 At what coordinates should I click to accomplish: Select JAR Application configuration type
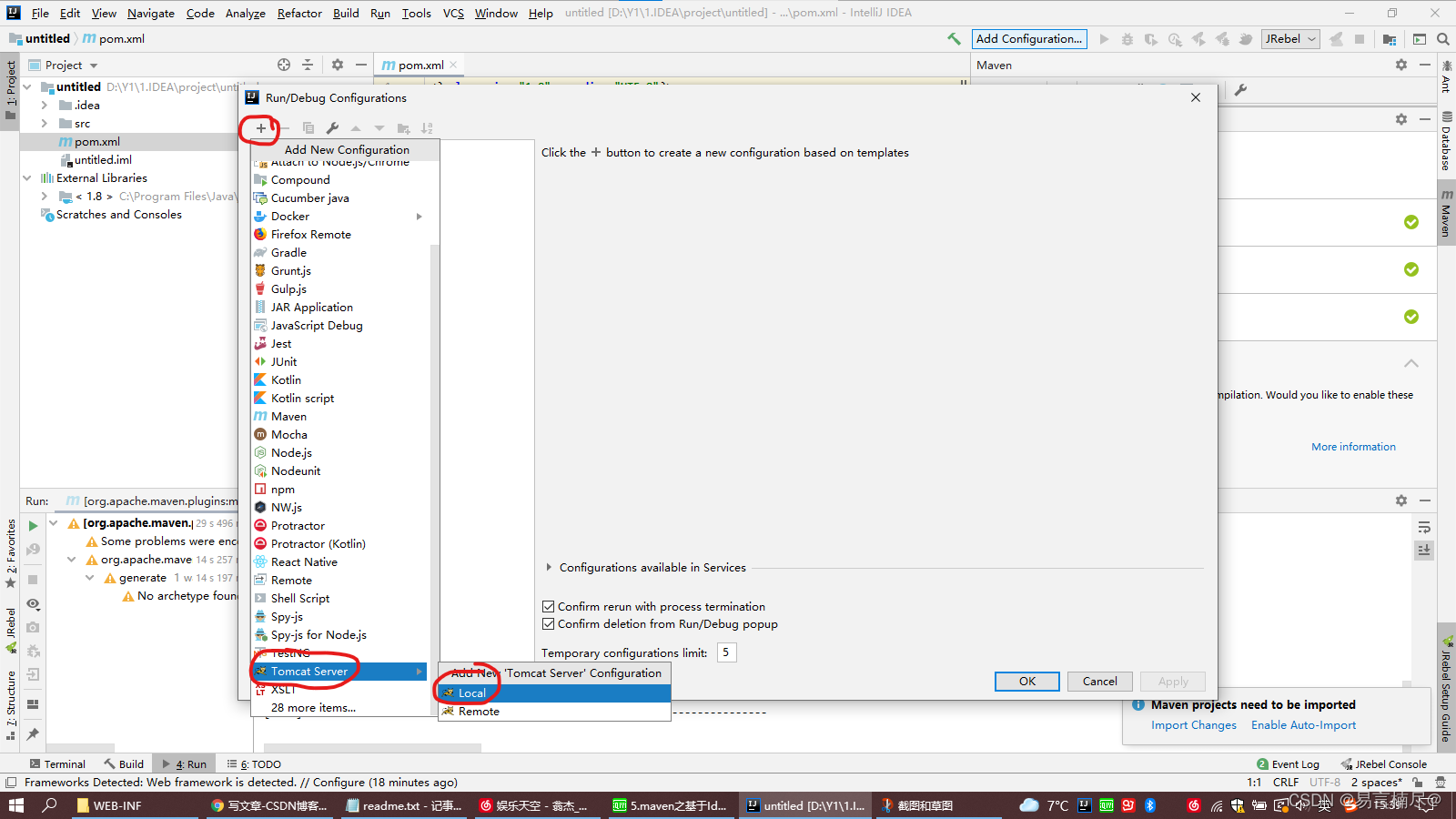339,308
